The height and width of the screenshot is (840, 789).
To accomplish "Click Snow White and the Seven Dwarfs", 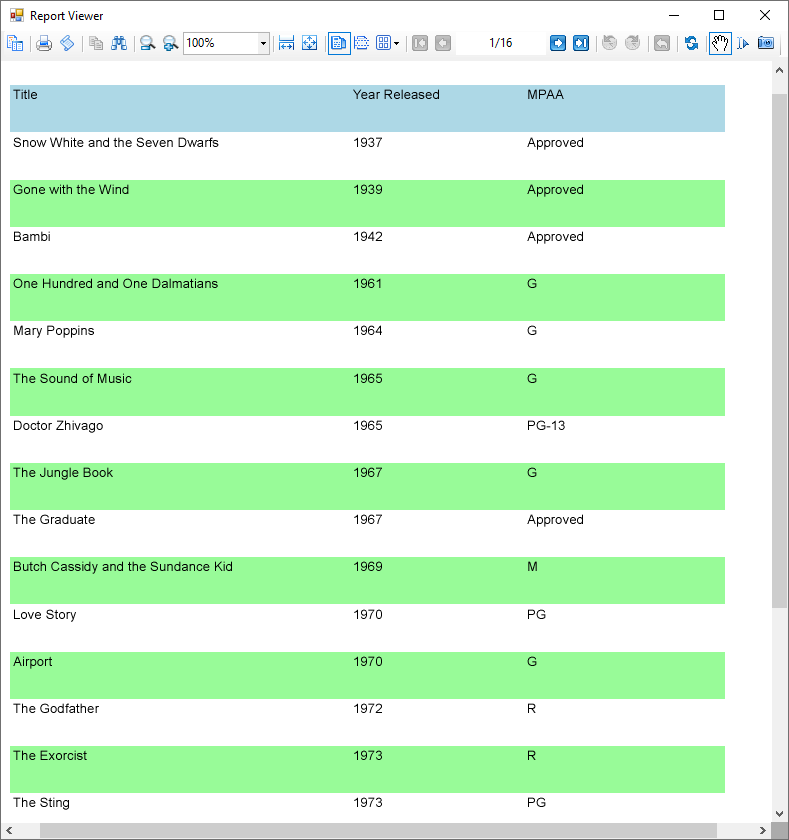I will click(116, 142).
